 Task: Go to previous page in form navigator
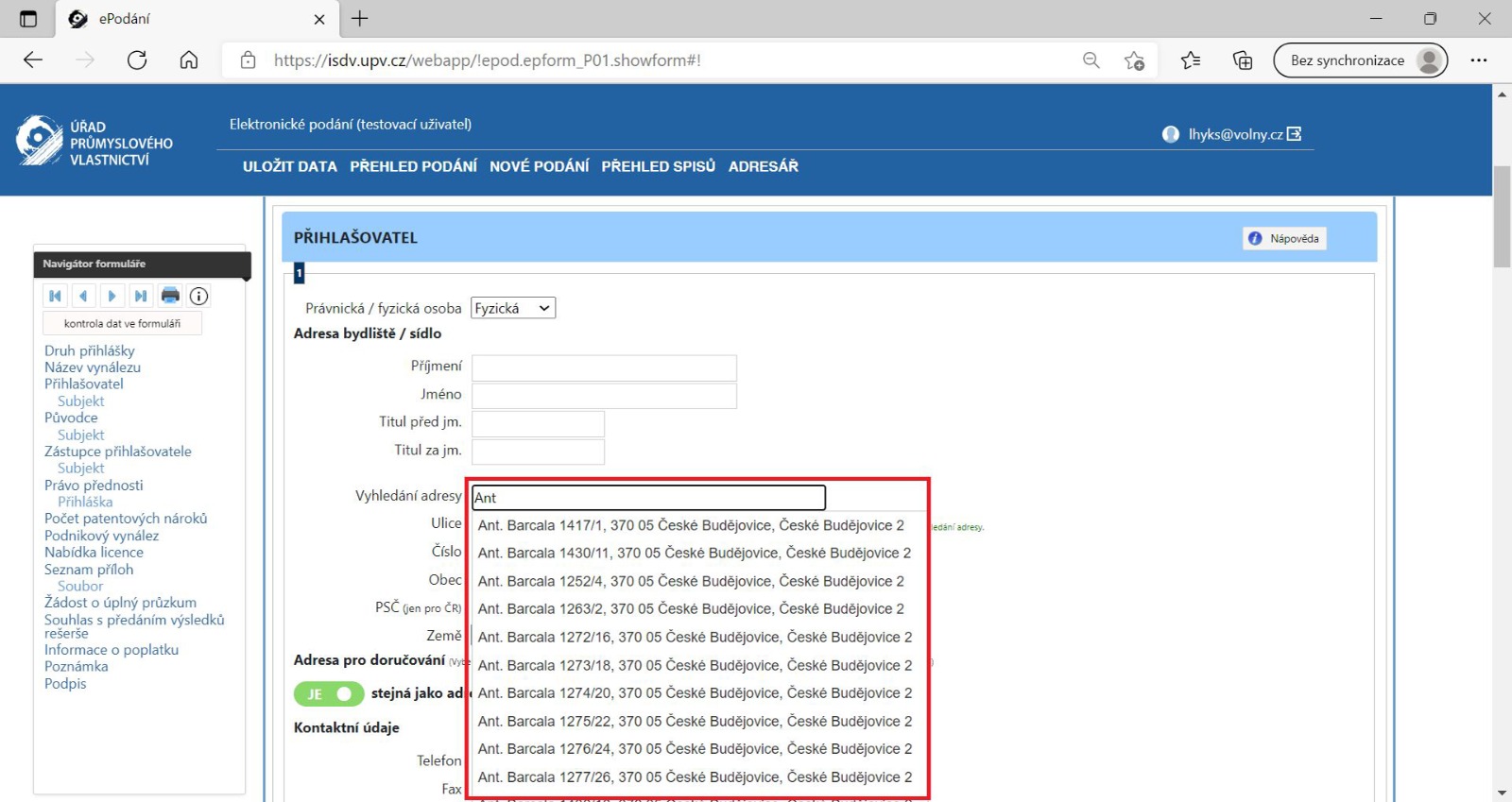coord(83,297)
